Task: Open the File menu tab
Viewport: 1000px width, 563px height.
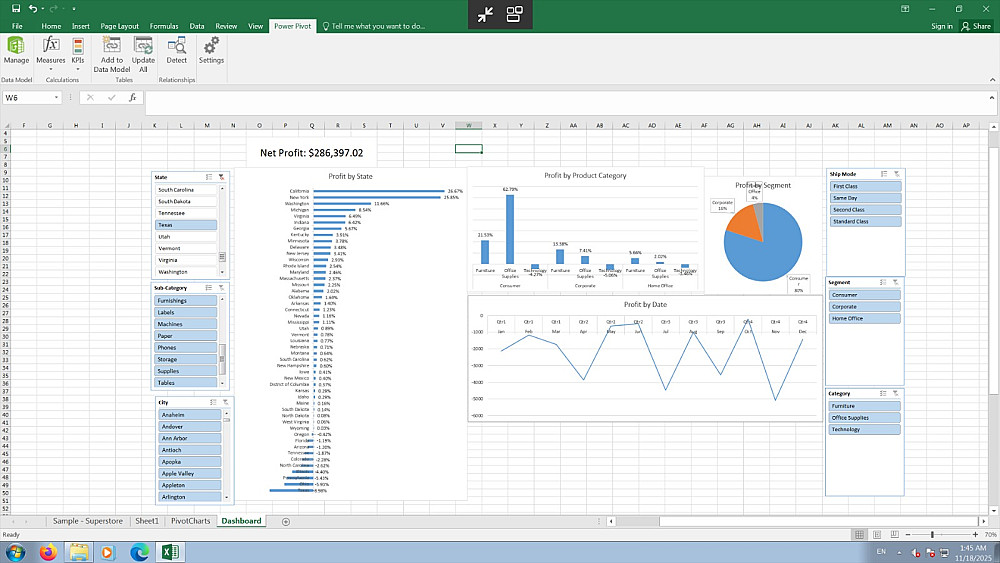Action: point(17,26)
